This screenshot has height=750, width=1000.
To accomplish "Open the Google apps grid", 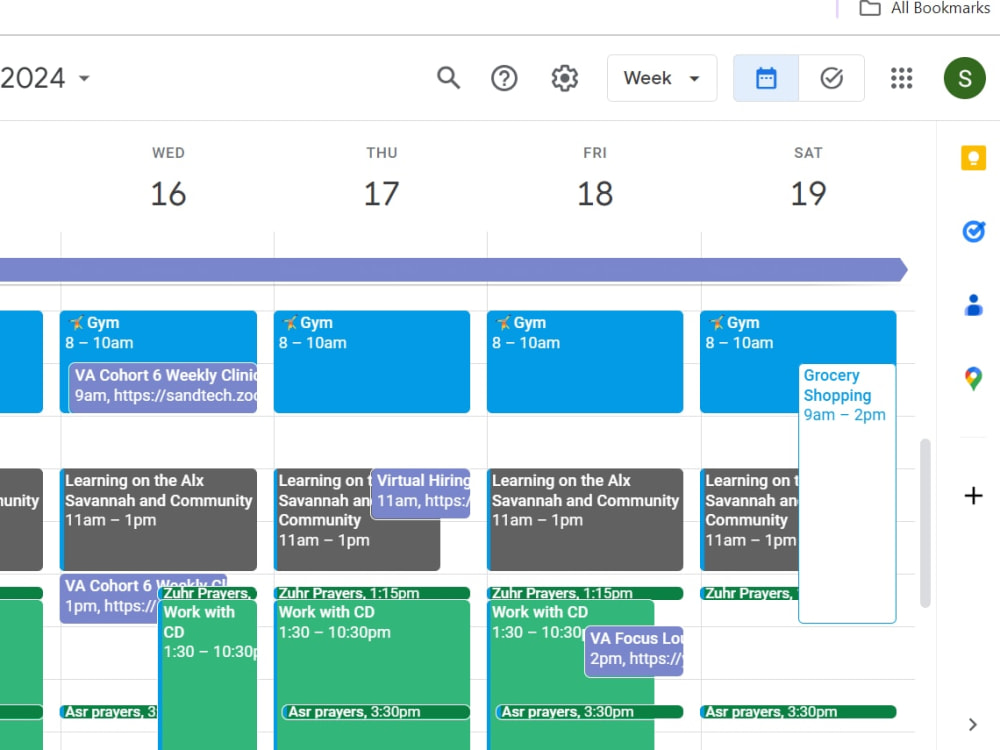I will tap(901, 78).
